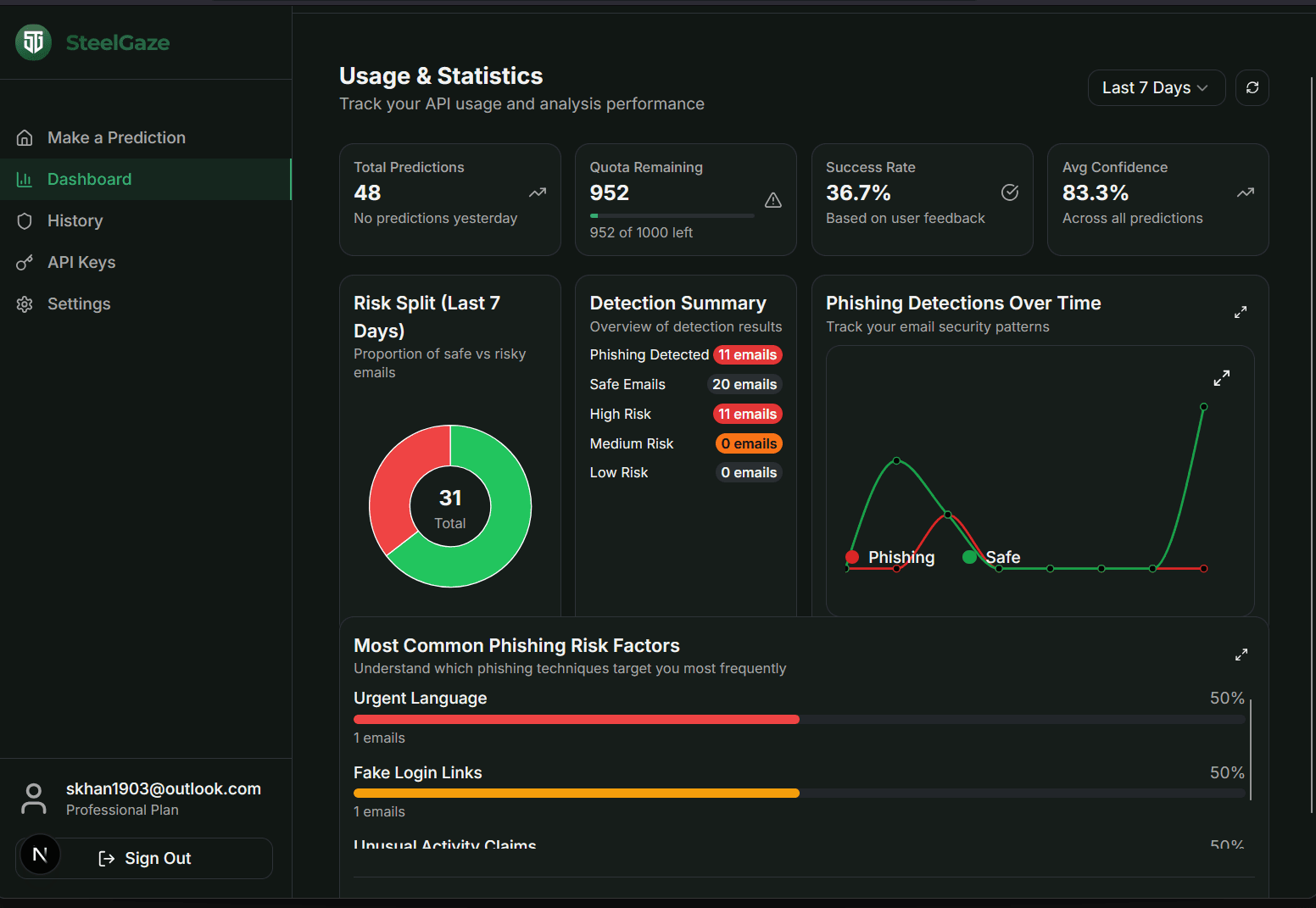1316x908 pixels.
Task: Click the 31 Total donut center
Action: click(450, 508)
